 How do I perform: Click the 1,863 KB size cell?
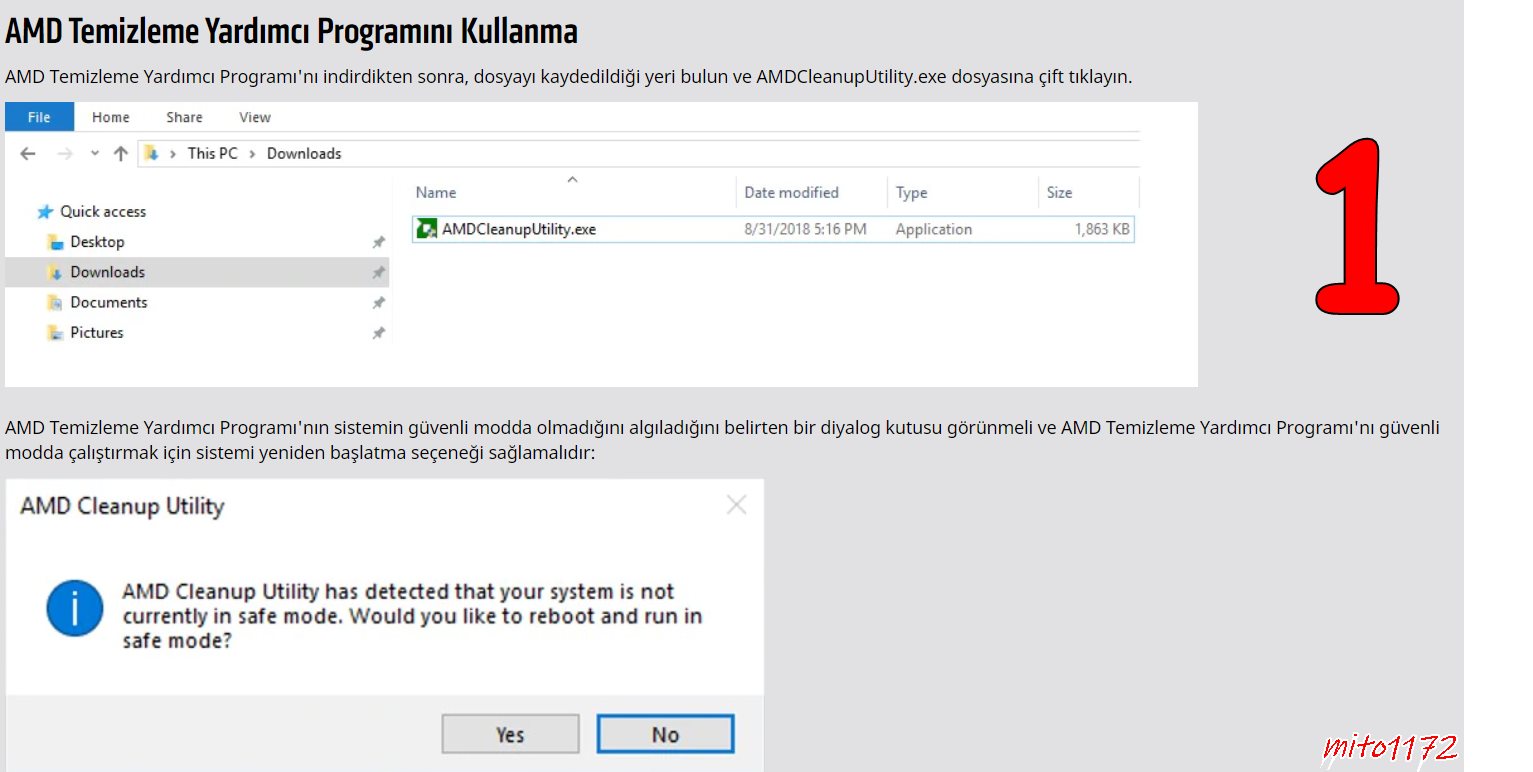tap(1102, 229)
